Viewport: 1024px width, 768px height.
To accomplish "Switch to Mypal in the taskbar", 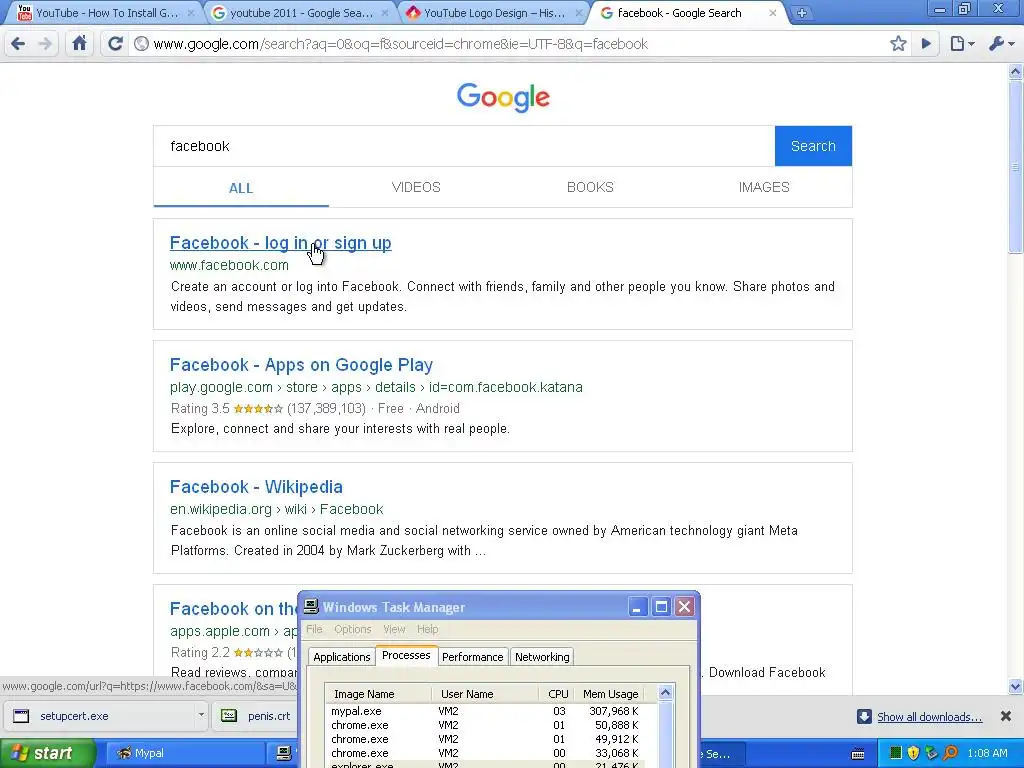I will 185,753.
